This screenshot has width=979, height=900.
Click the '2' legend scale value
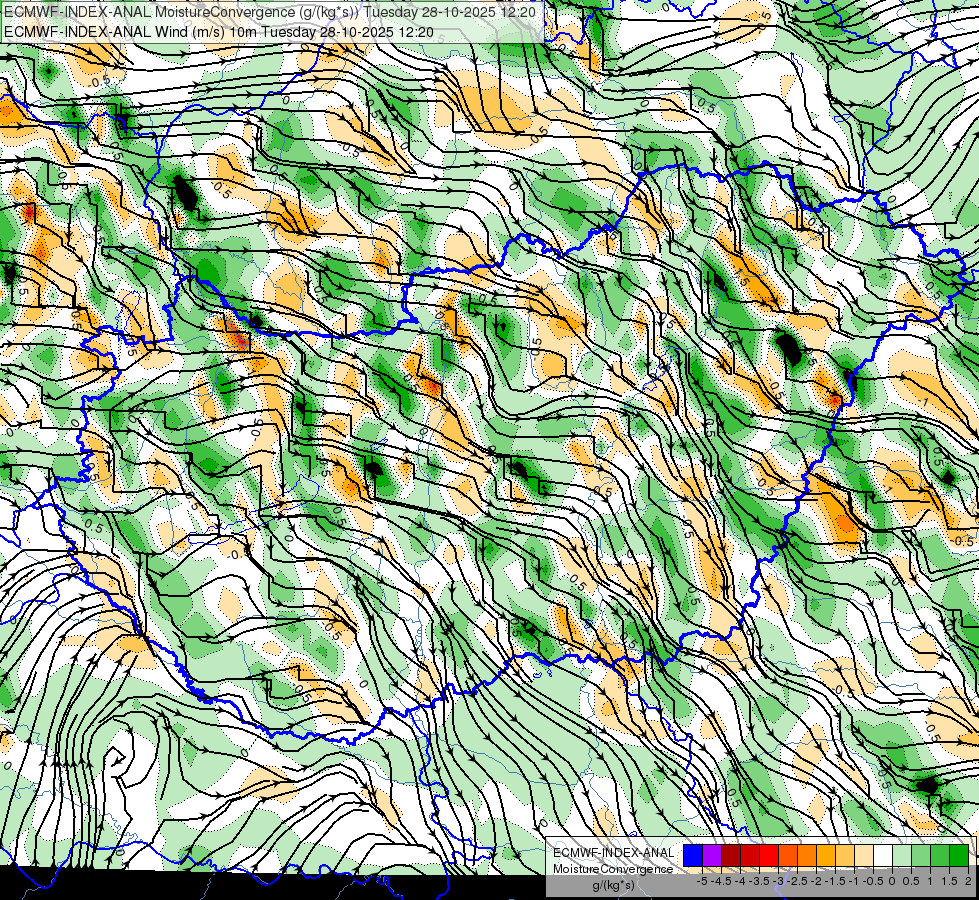(968, 881)
